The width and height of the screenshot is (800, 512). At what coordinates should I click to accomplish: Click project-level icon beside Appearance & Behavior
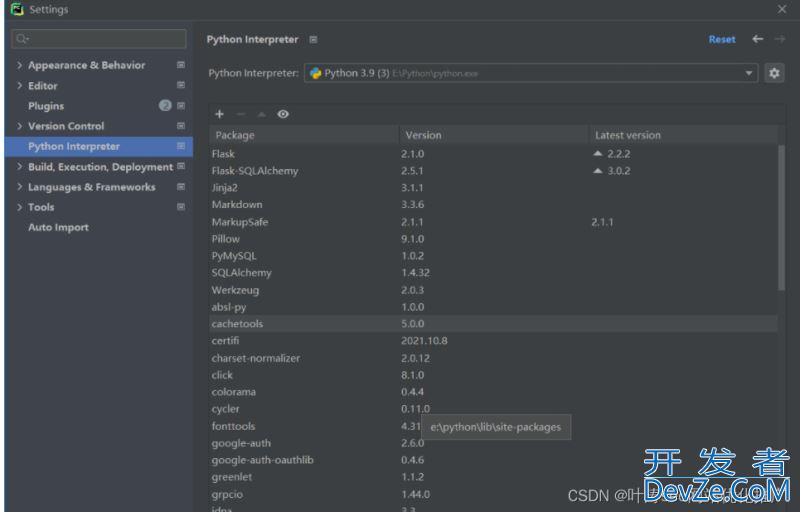pos(181,65)
